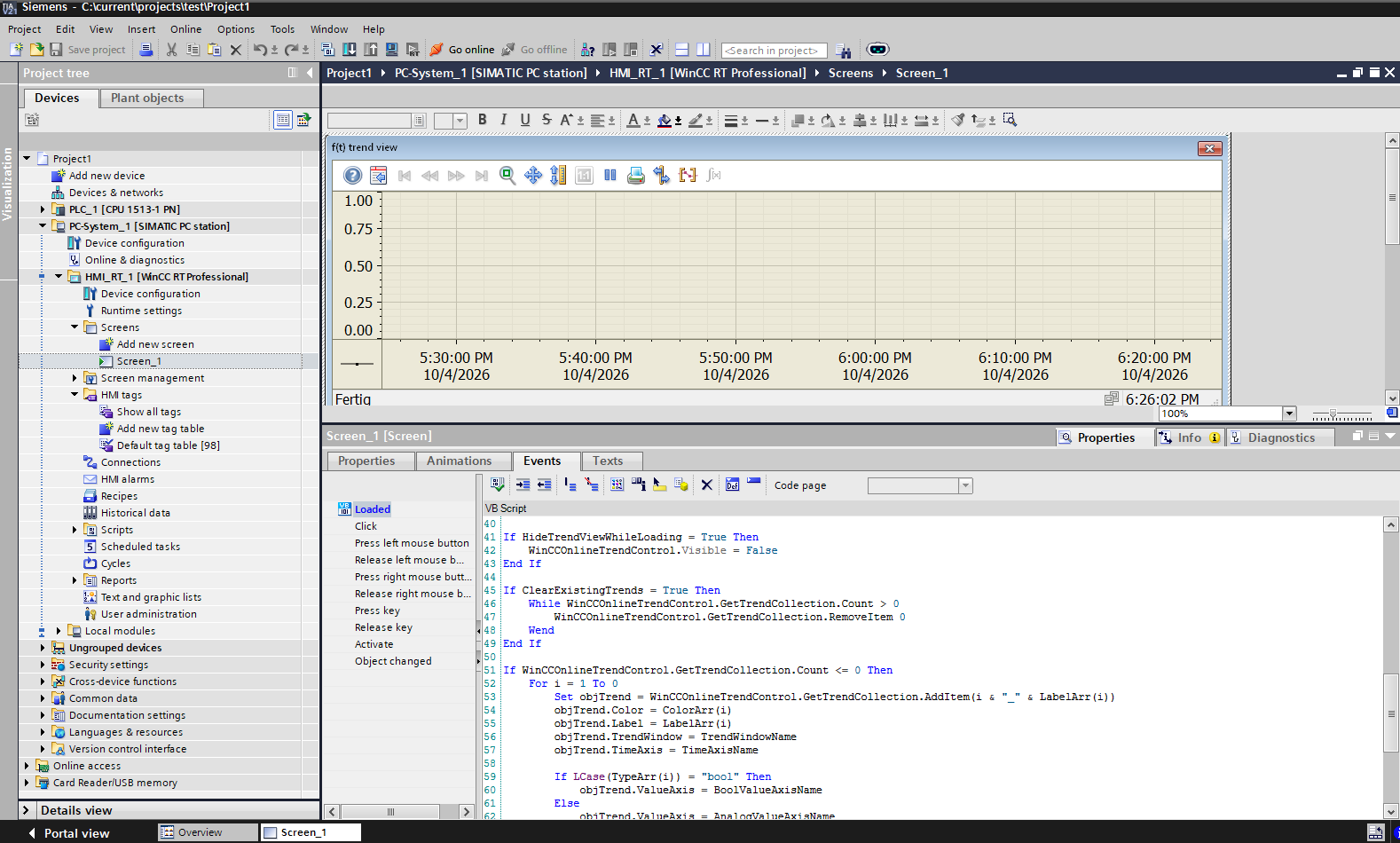Screen dimensions: 1400x843
Task: Click the compile icon in main toolbar
Action: click(327, 50)
